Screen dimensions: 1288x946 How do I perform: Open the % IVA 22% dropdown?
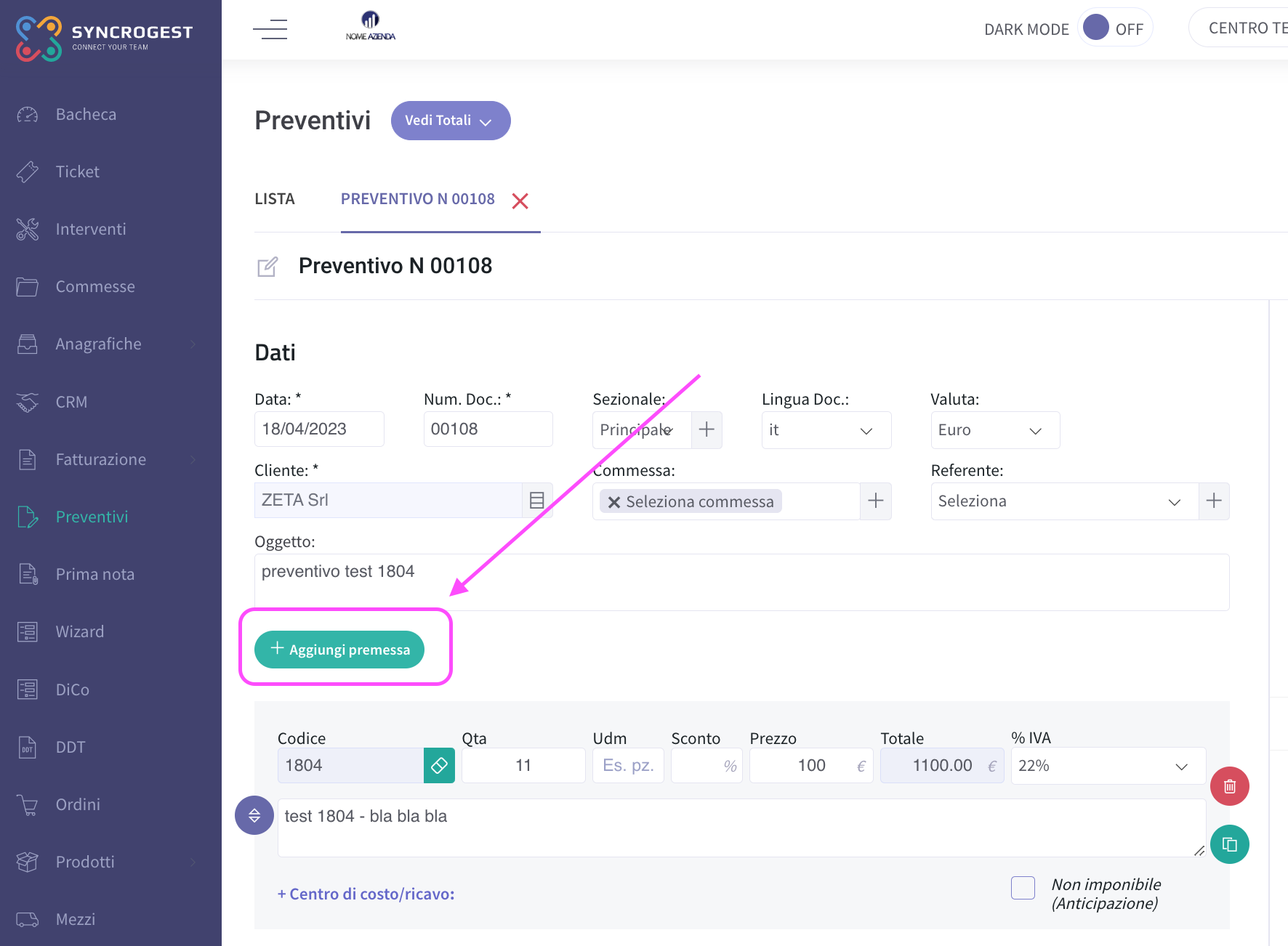[1108, 766]
